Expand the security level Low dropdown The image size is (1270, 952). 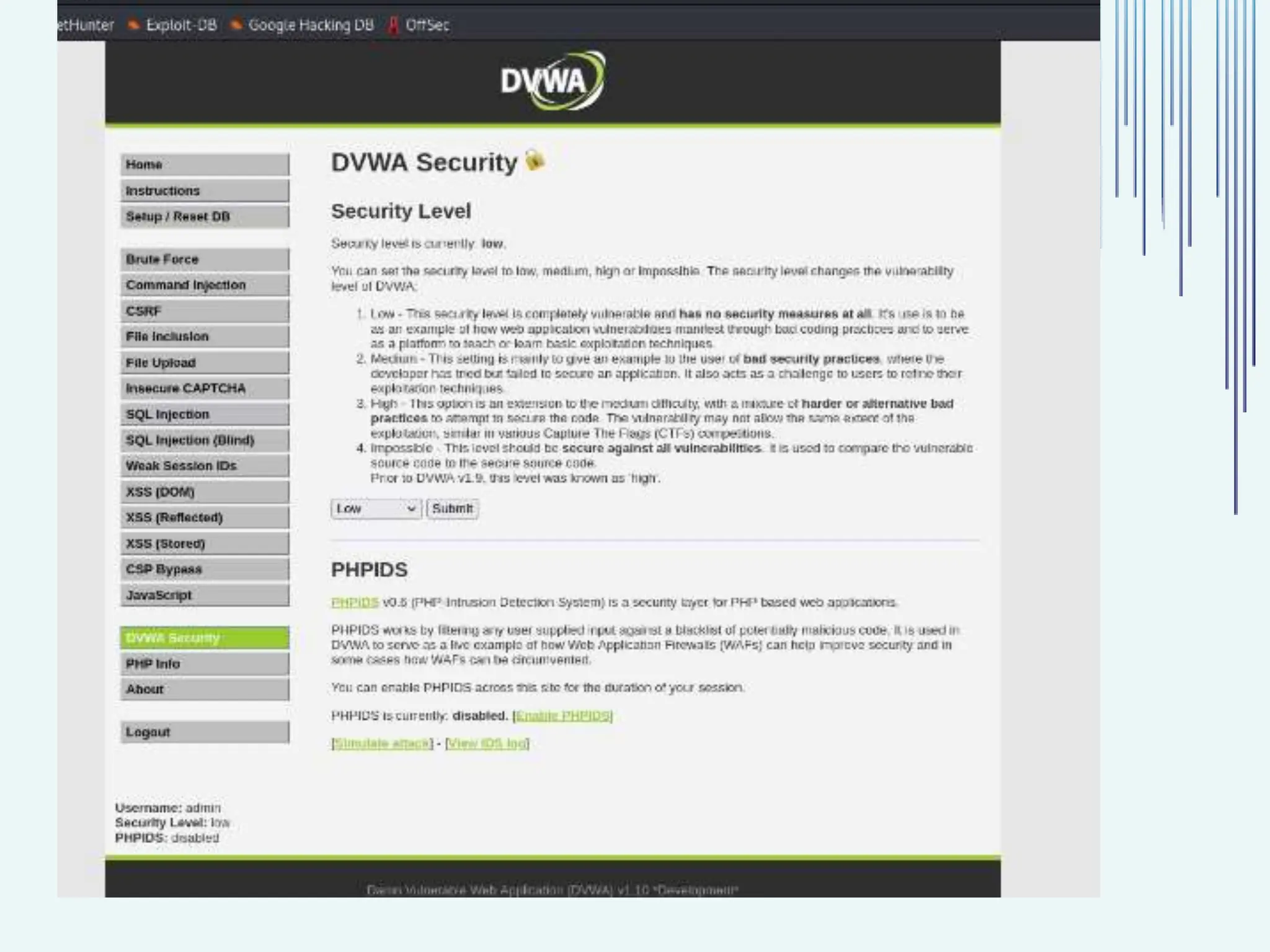pyautogui.click(x=376, y=509)
